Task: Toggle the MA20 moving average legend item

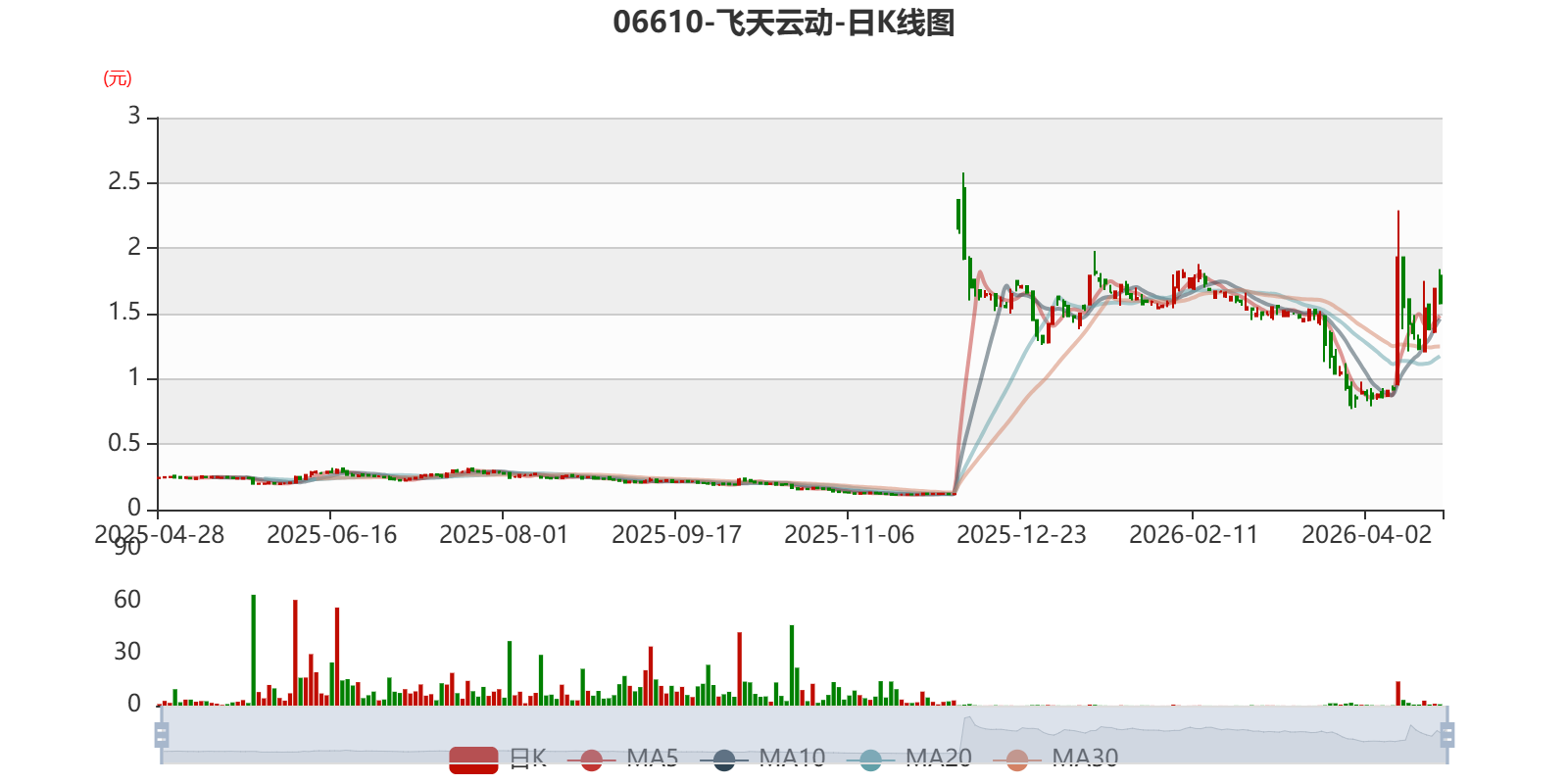Action: [x=908, y=759]
